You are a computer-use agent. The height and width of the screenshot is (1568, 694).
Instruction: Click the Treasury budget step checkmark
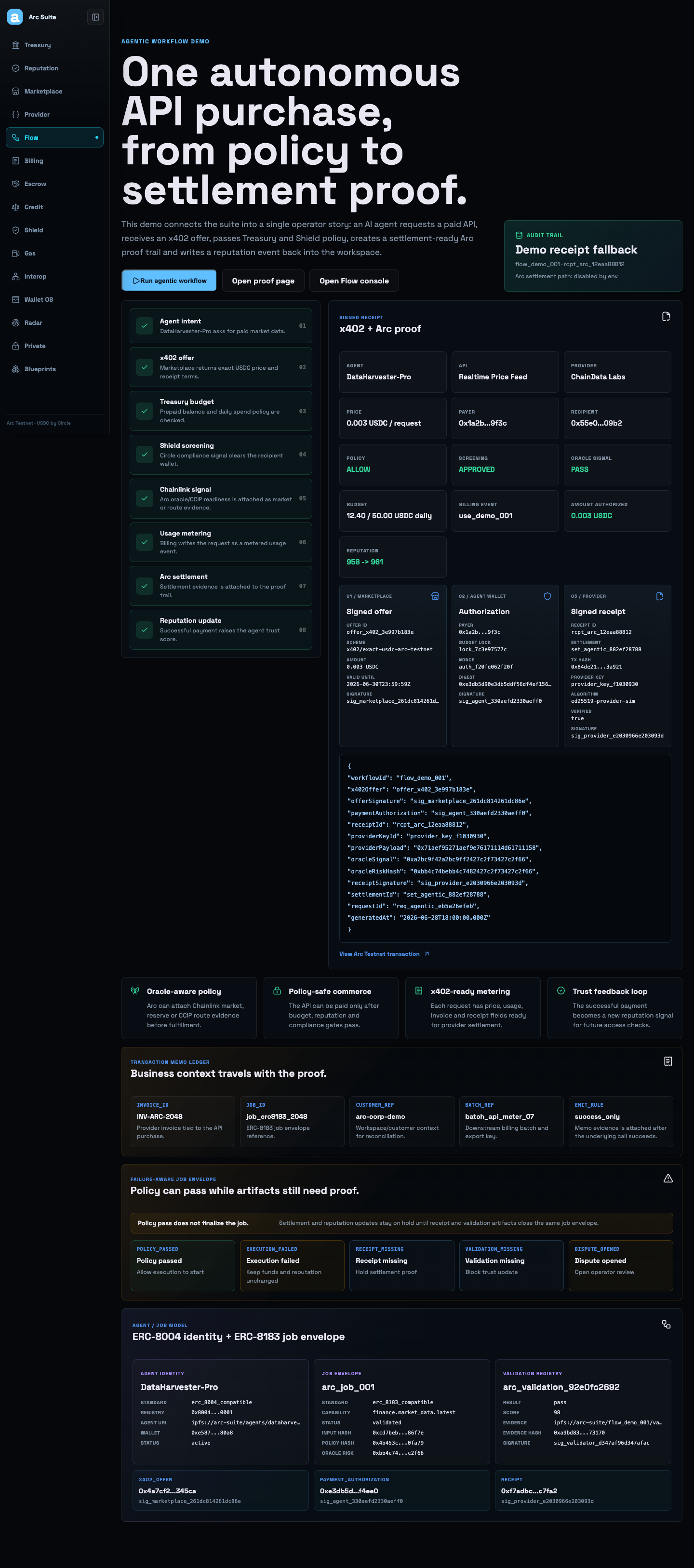coord(144,411)
